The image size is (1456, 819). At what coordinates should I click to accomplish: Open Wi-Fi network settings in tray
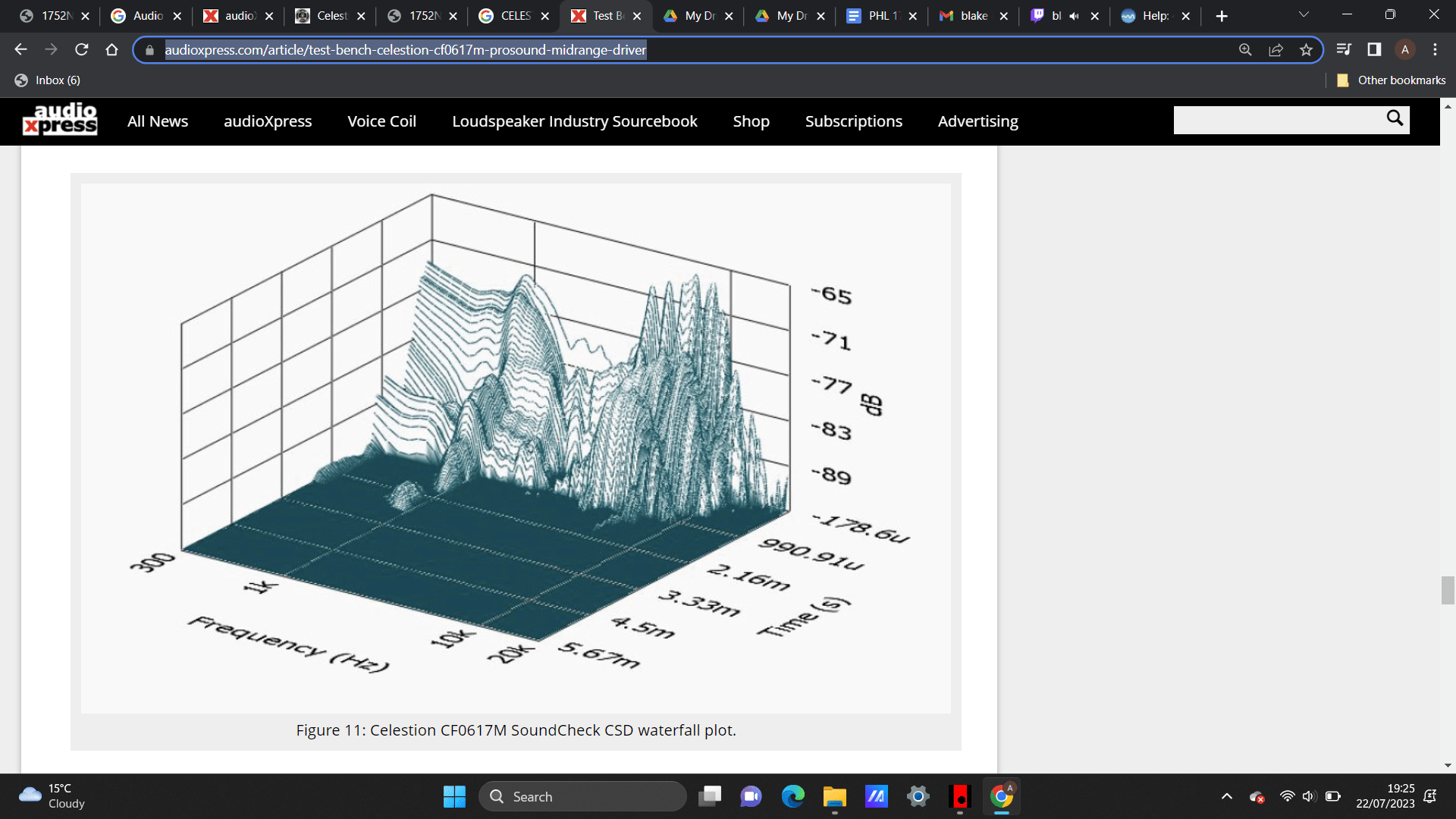[x=1287, y=796]
